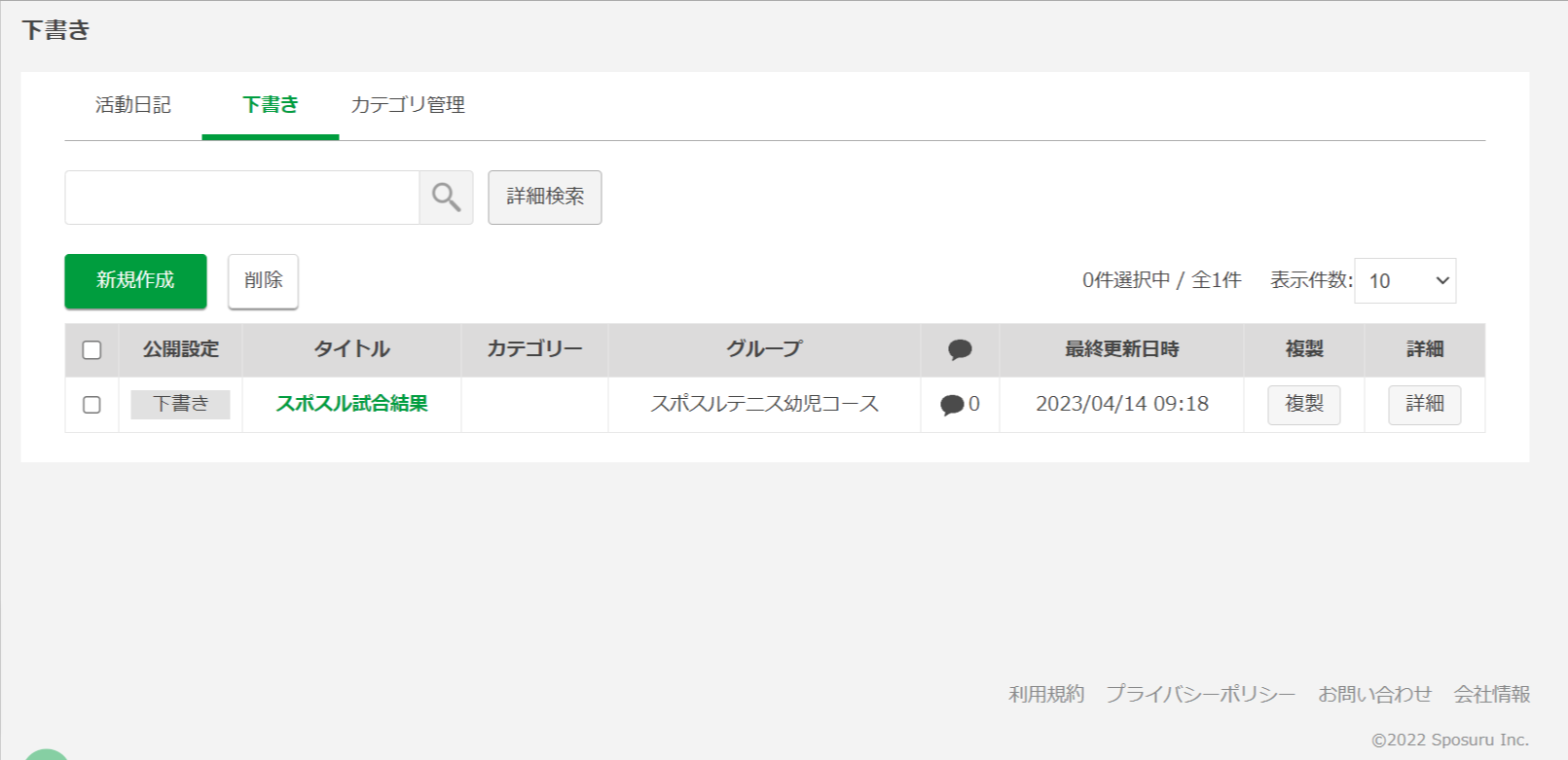Open the プライバシーポリシー footer link
Screen dimensions: 1568x760
point(1200,694)
